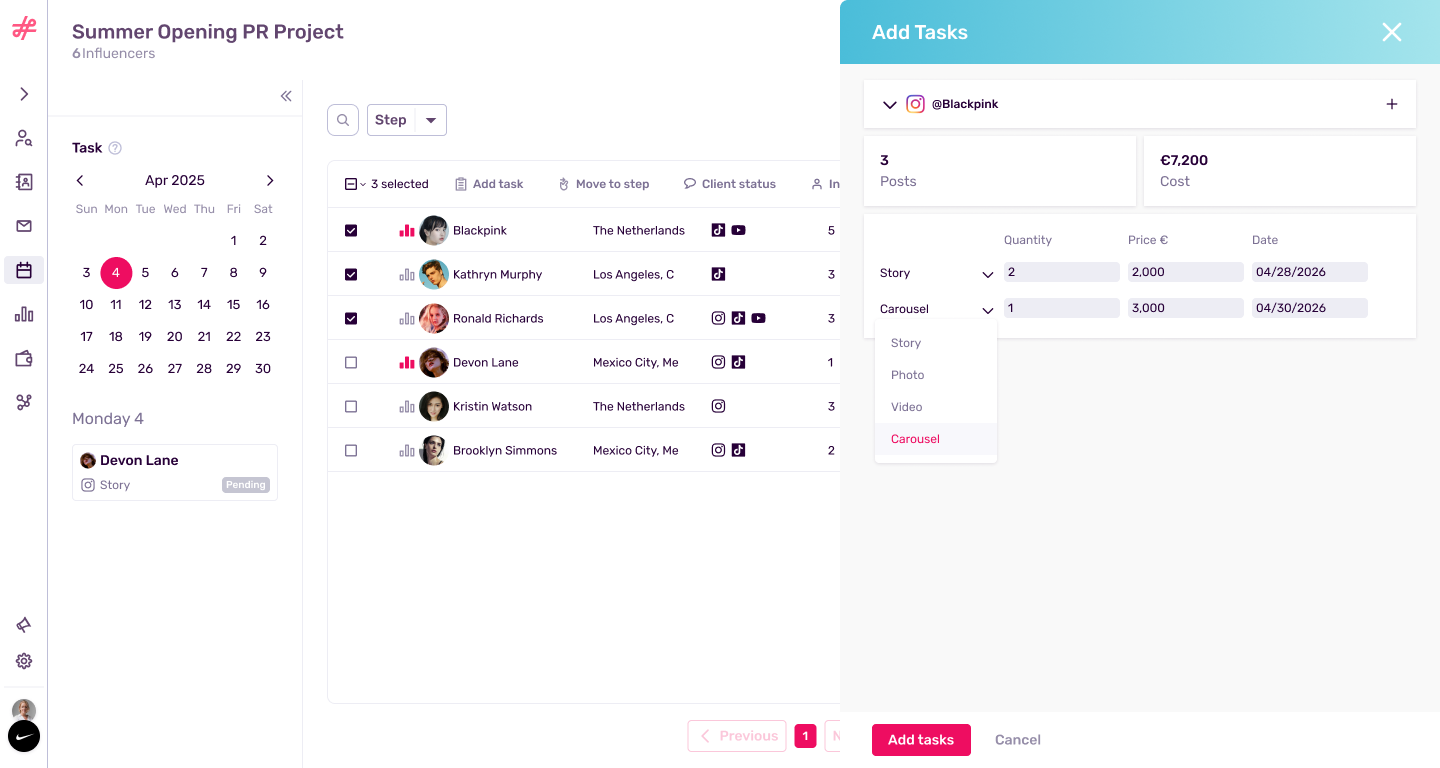Select April 15 in calendar
This screenshot has height=768, width=1440.
tap(233, 304)
